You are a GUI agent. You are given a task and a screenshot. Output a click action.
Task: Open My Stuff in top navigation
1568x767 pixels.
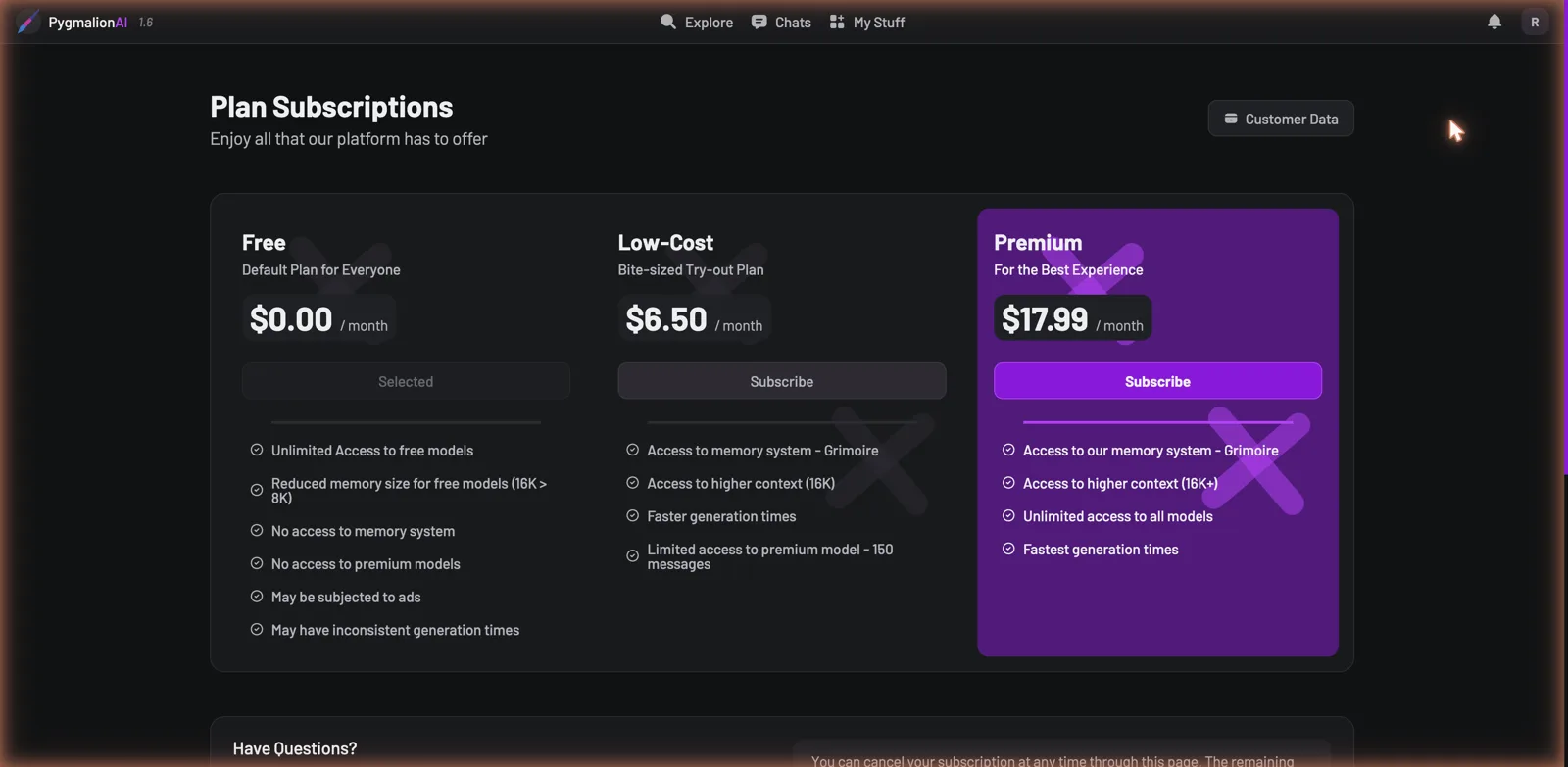coord(867,22)
